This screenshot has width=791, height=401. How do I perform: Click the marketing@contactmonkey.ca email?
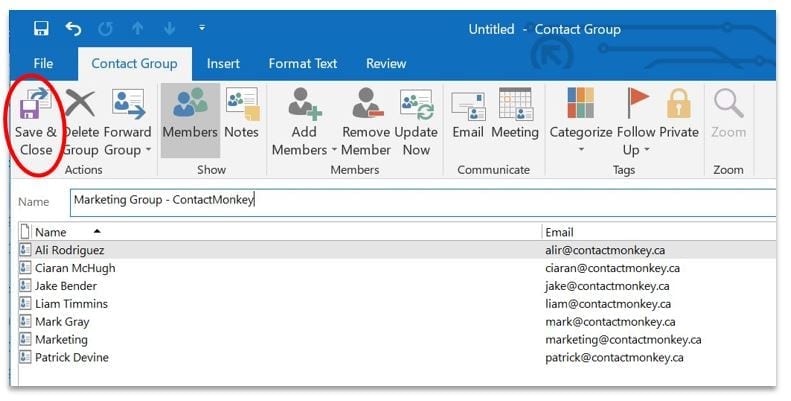pos(623,339)
